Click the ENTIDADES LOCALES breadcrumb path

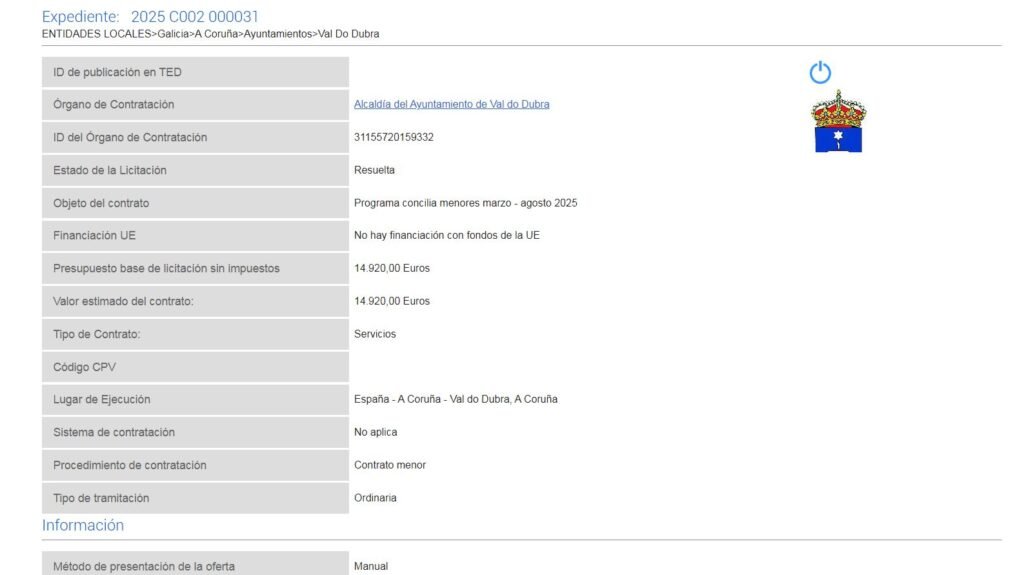(x=210, y=34)
